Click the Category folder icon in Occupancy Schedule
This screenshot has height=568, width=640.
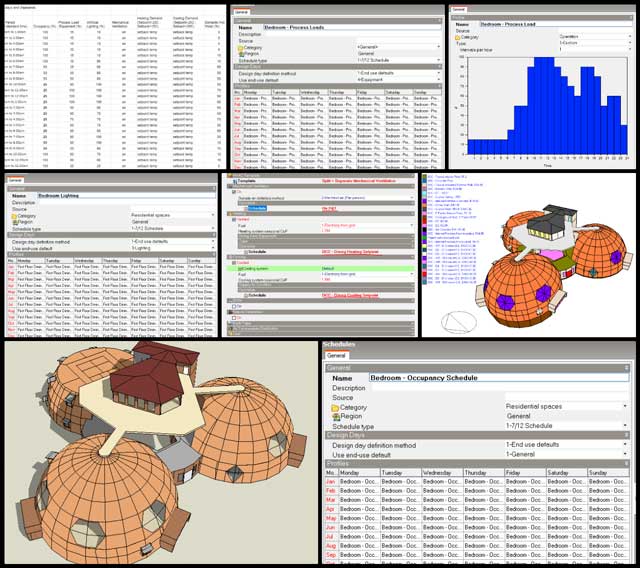click(334, 408)
